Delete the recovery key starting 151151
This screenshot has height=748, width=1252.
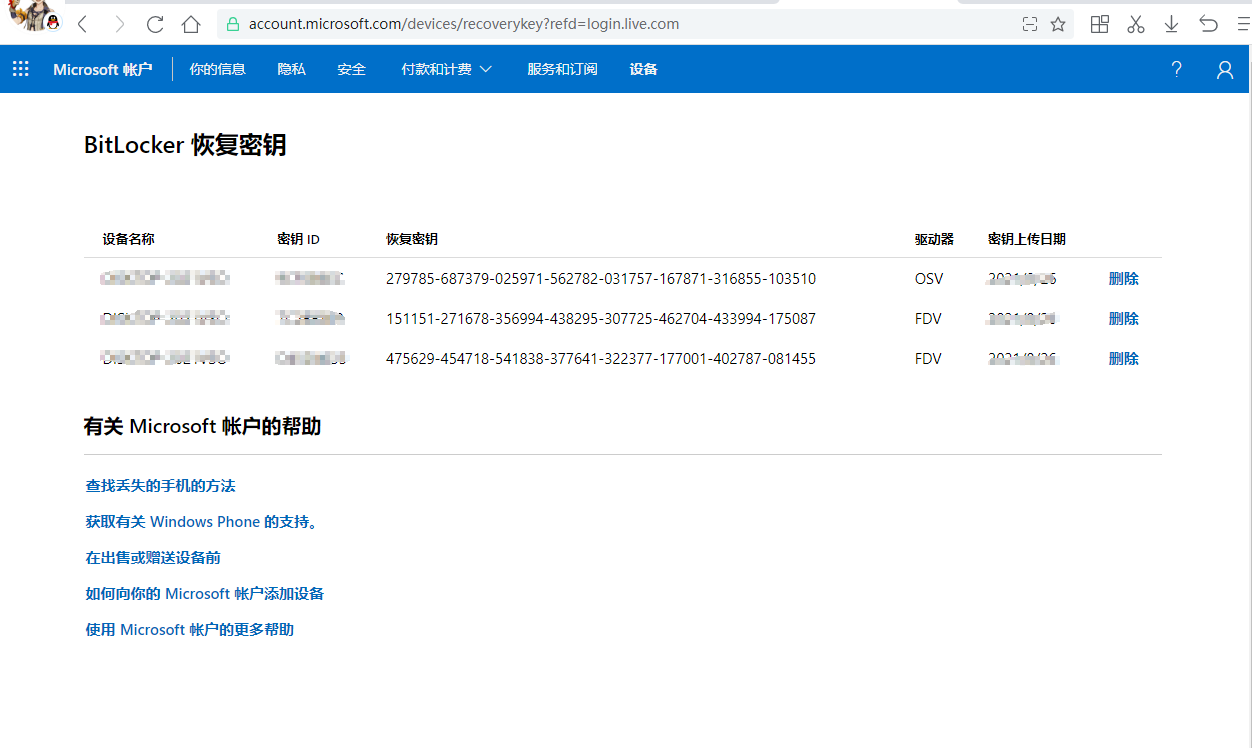click(1124, 319)
